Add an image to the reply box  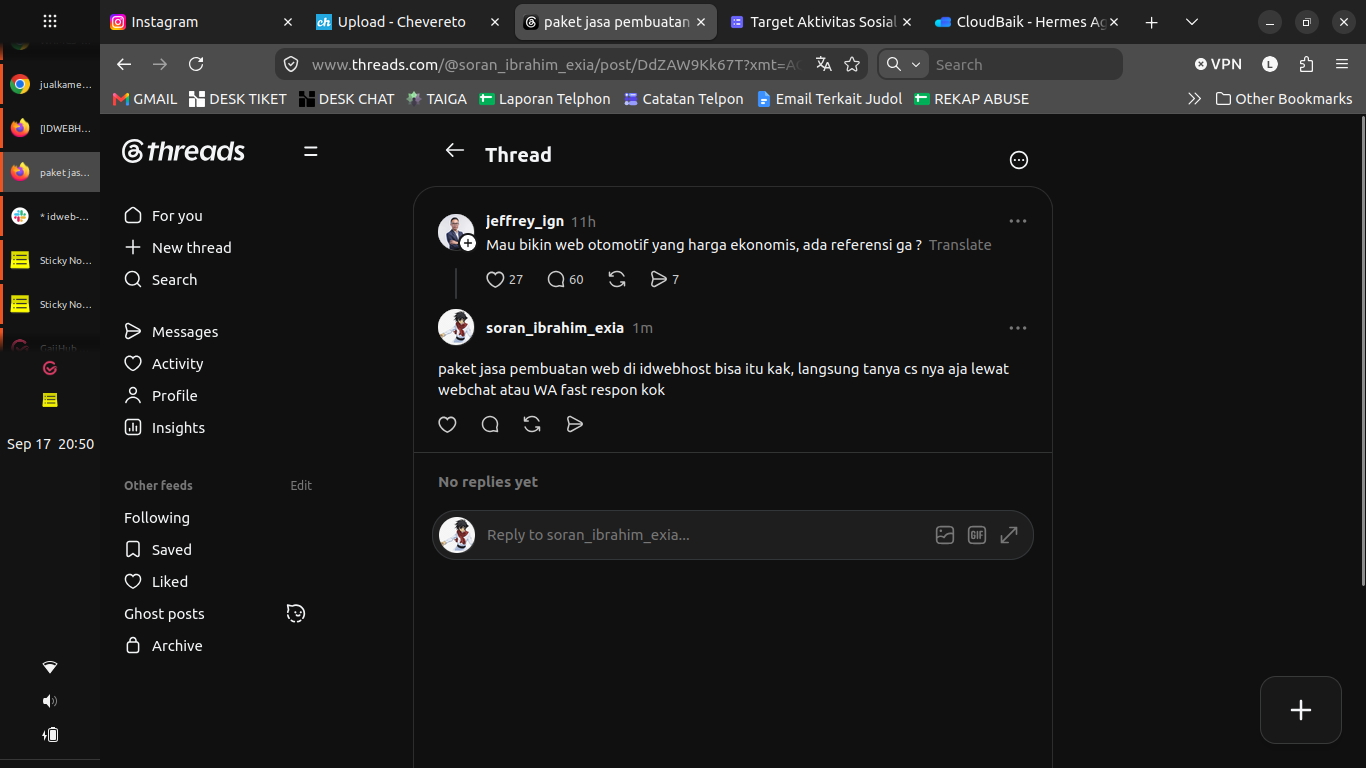coord(945,535)
